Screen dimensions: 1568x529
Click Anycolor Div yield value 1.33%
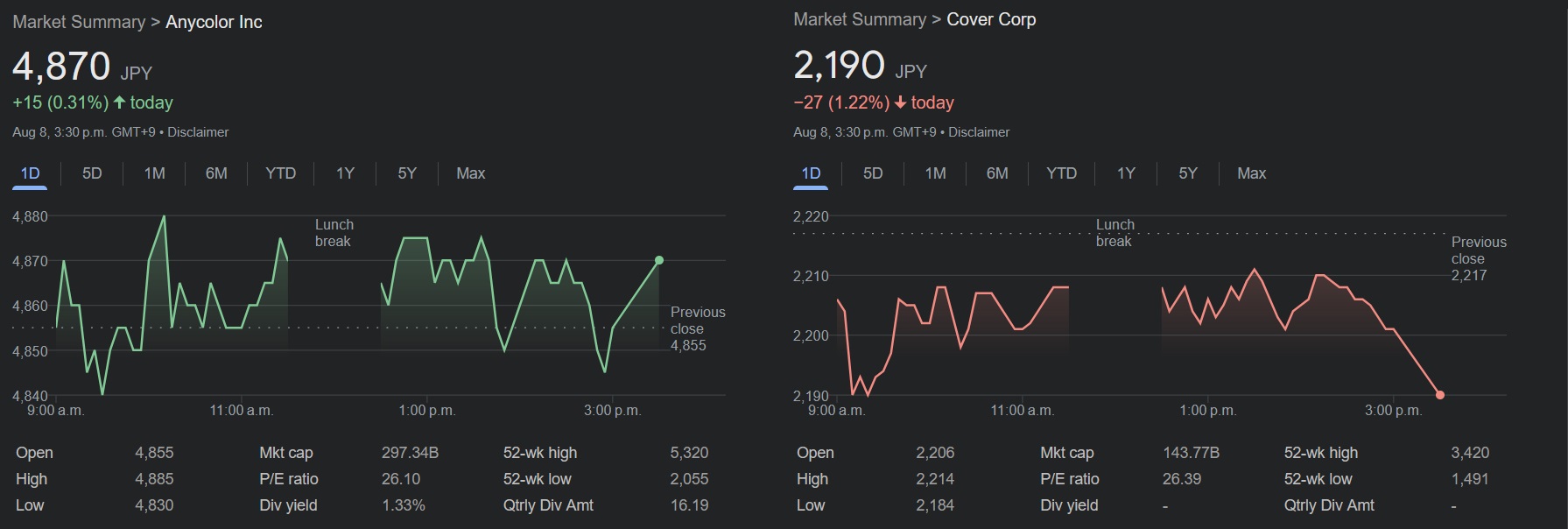(404, 505)
